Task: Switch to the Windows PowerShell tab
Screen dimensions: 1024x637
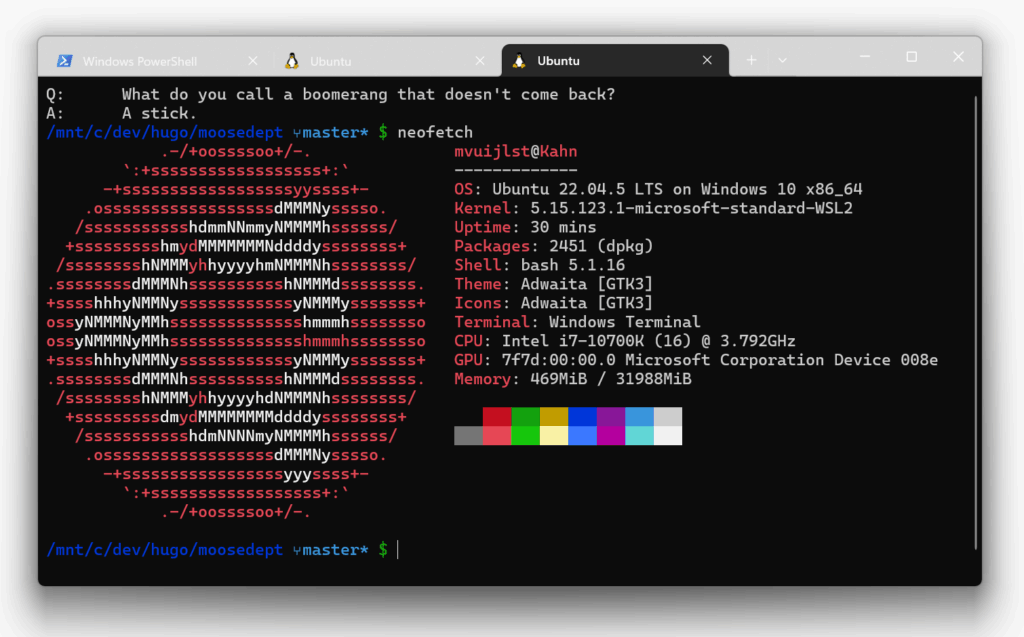Action: (x=140, y=61)
